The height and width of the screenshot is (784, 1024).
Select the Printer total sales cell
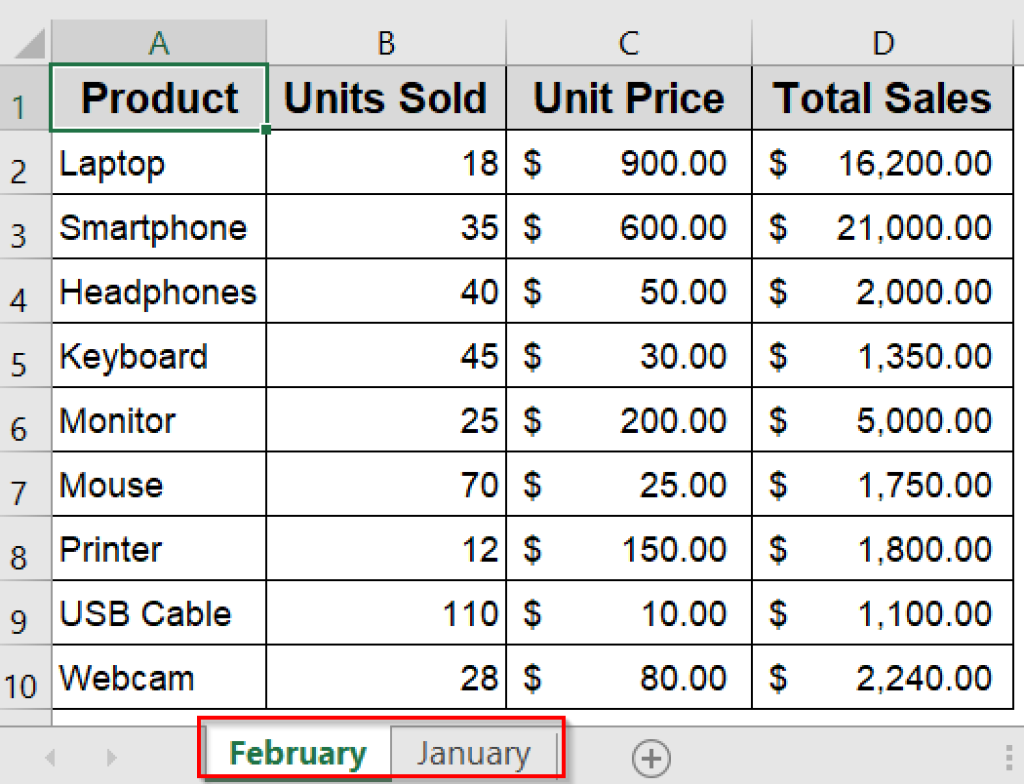[882, 549]
